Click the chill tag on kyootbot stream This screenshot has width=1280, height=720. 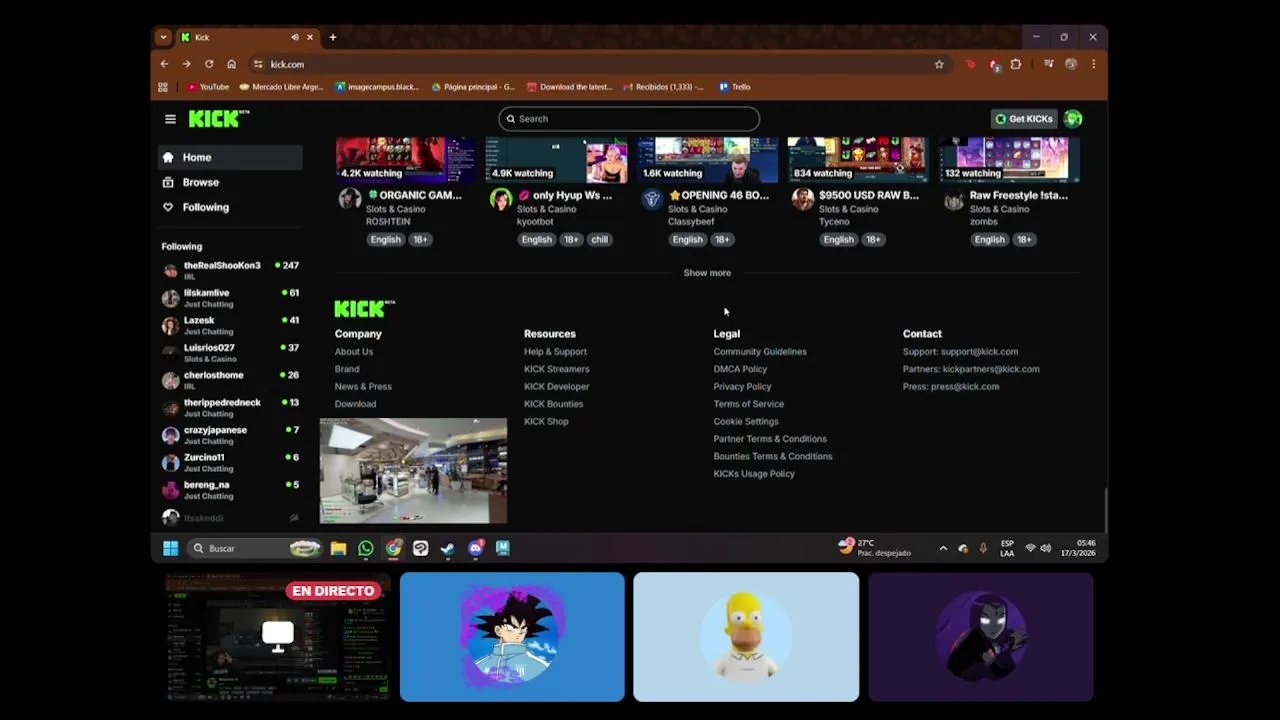pyautogui.click(x=599, y=240)
